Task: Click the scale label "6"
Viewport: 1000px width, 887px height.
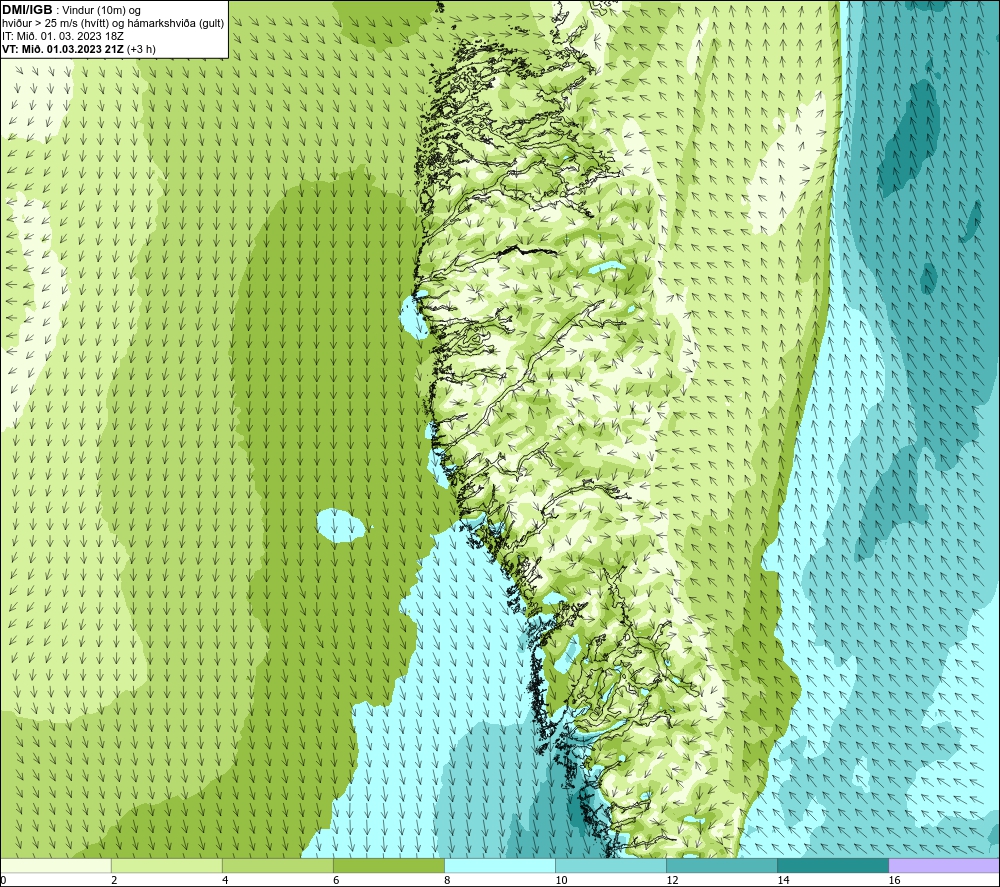Action: (x=336, y=880)
